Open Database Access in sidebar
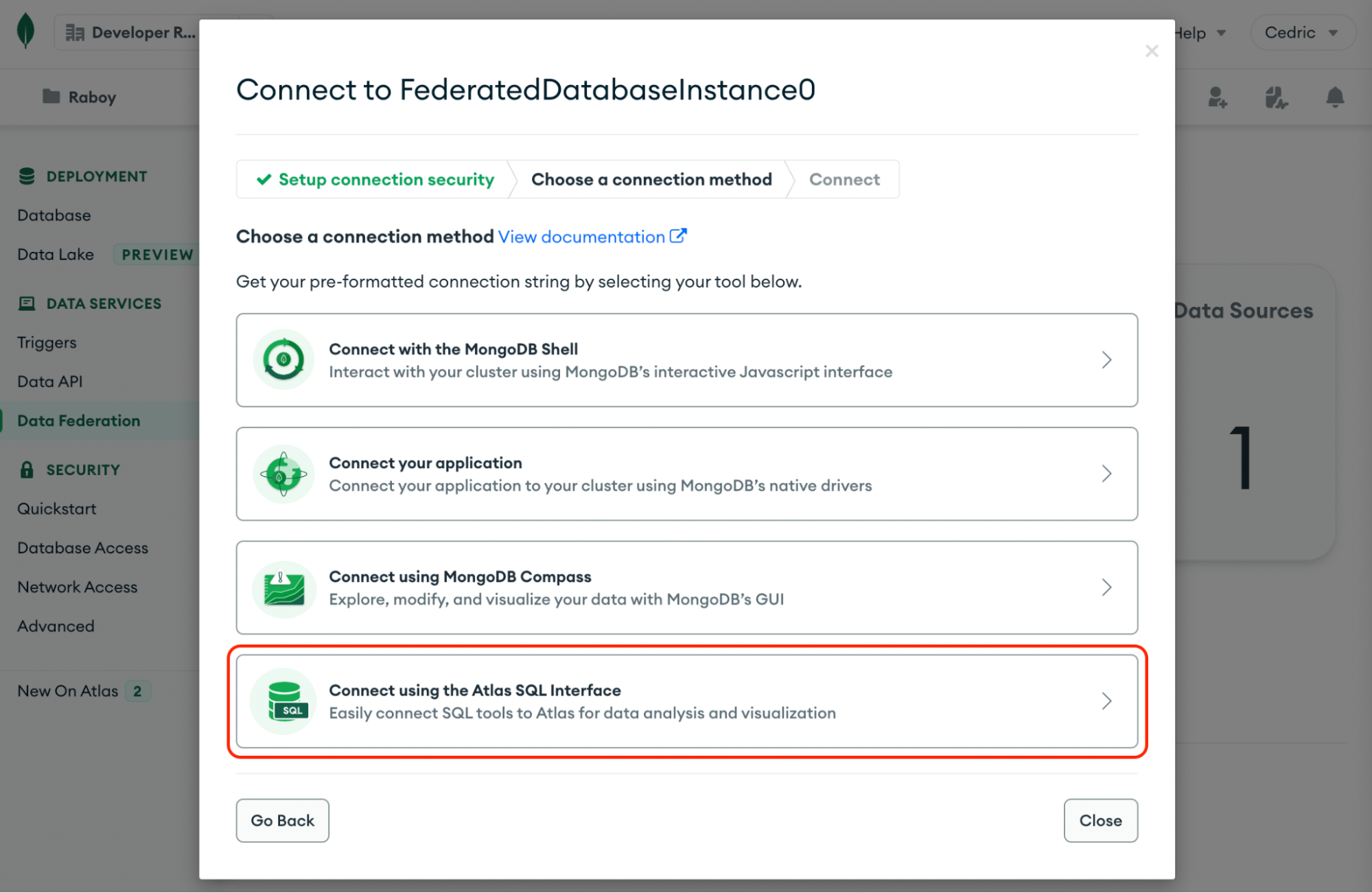This screenshot has width=1372, height=893. [x=82, y=548]
